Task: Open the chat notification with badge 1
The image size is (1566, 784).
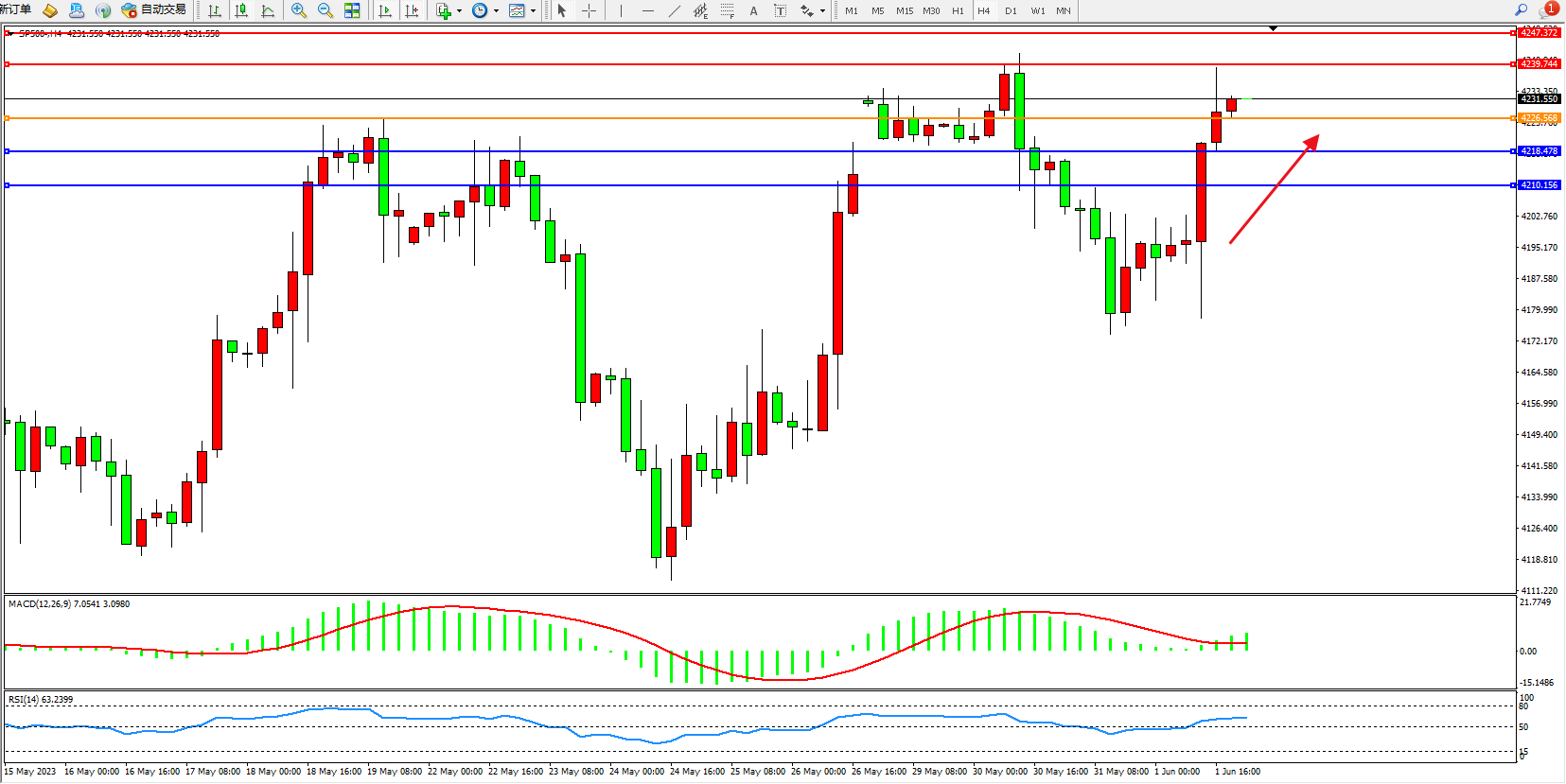Action: (1548, 9)
